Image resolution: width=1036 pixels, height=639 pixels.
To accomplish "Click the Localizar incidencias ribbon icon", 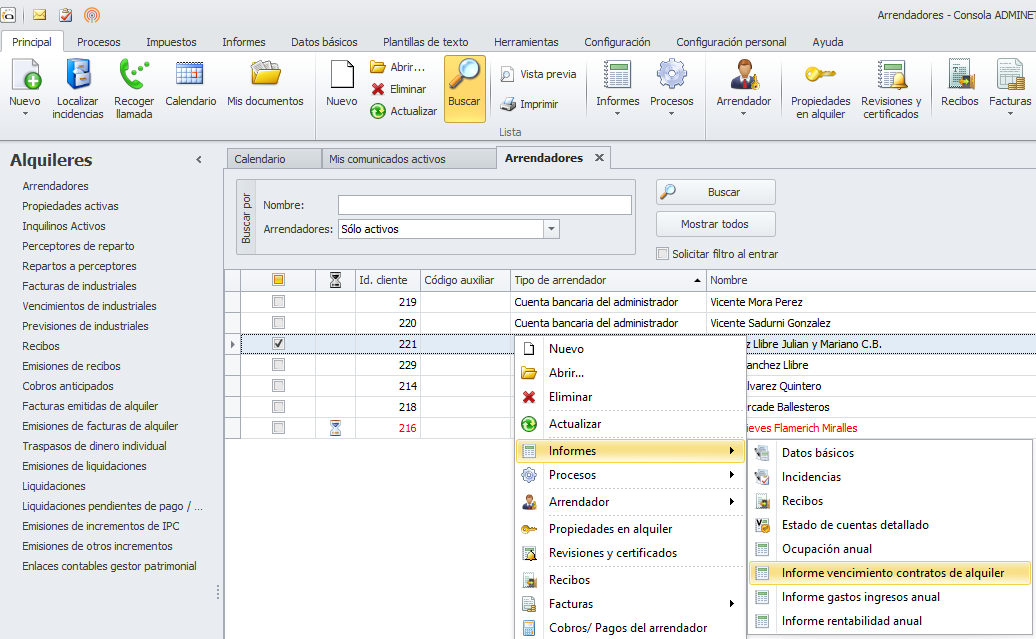I will tap(78, 88).
